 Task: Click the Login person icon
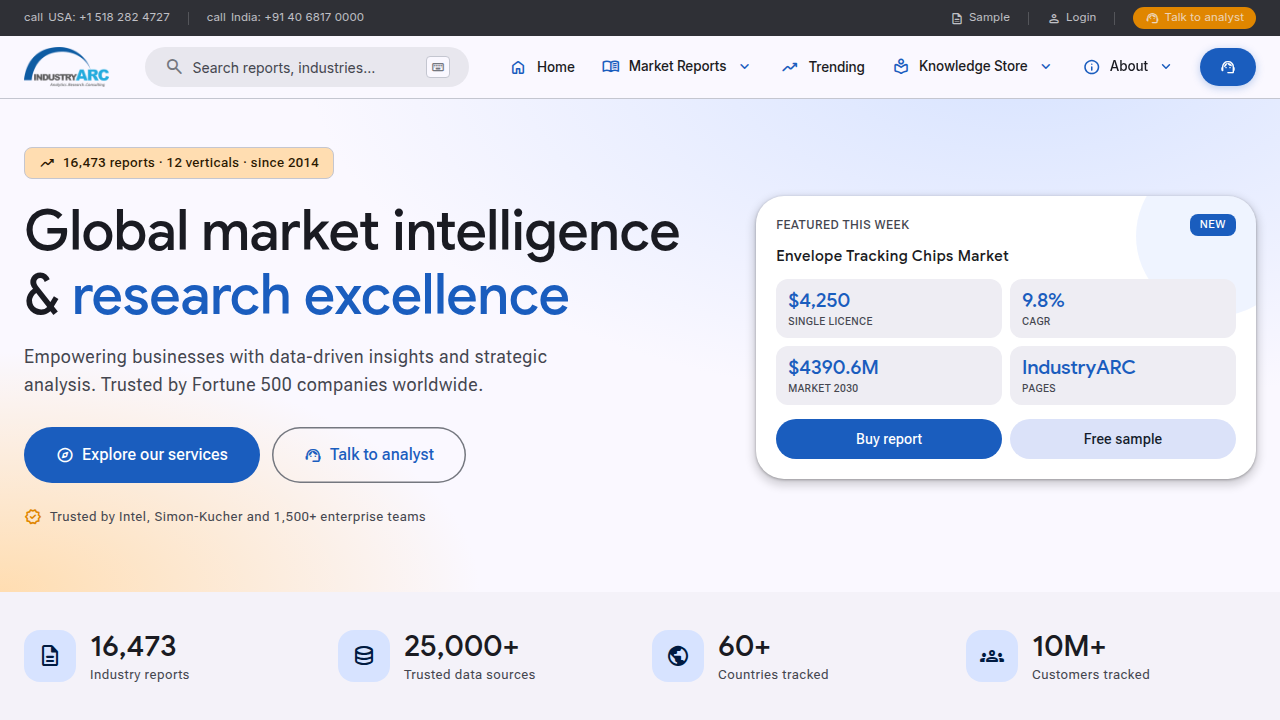(x=1054, y=18)
